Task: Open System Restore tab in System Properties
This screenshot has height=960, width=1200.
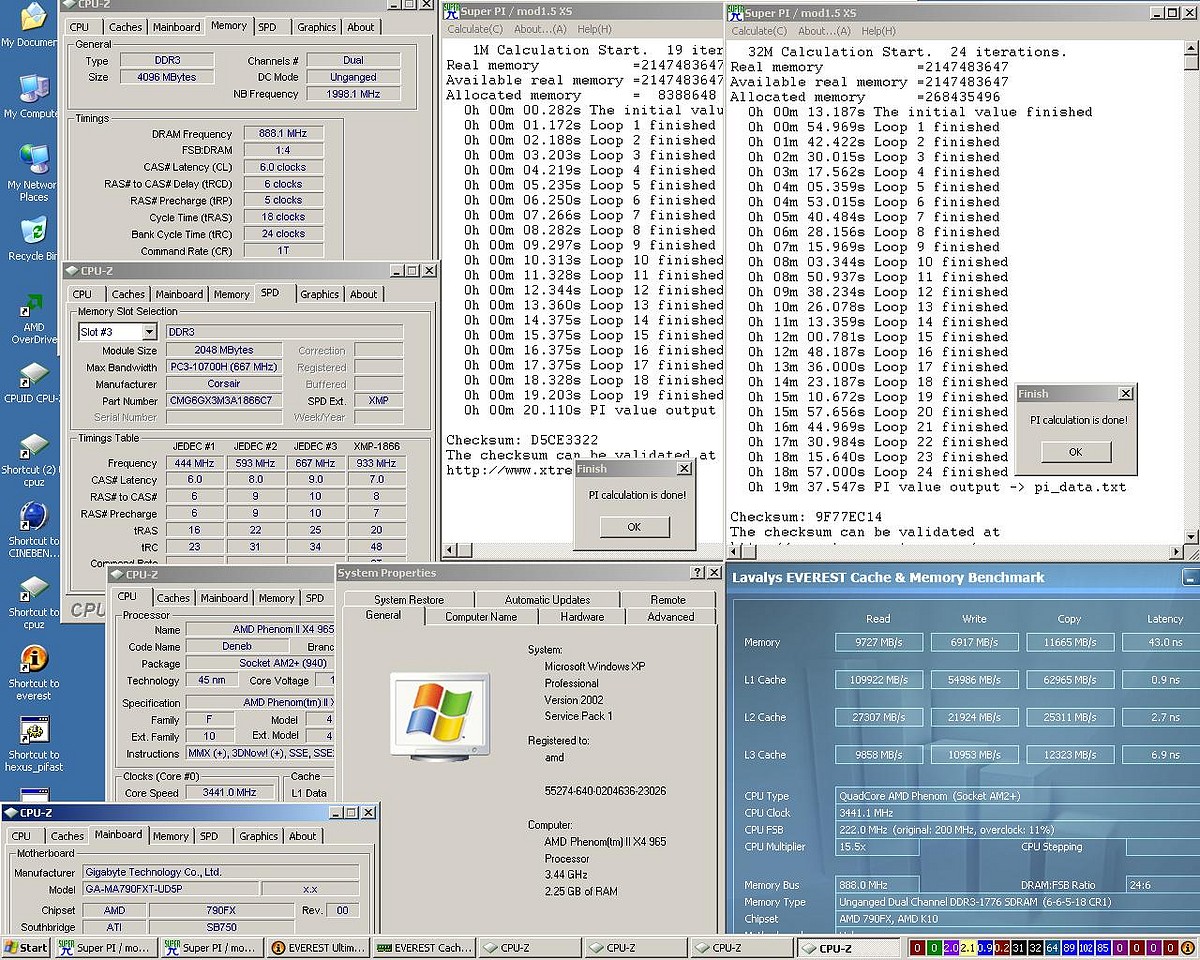Action: click(409, 600)
